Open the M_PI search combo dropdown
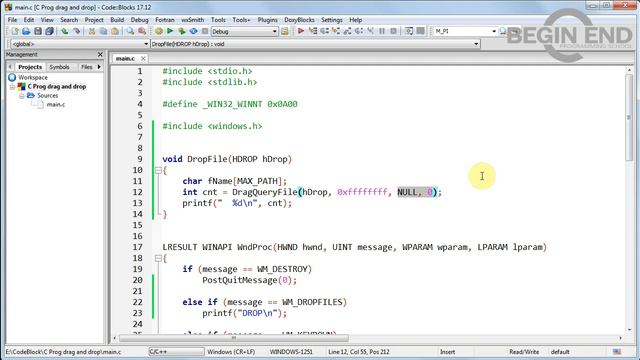This screenshot has height=360, width=640. [493, 31]
